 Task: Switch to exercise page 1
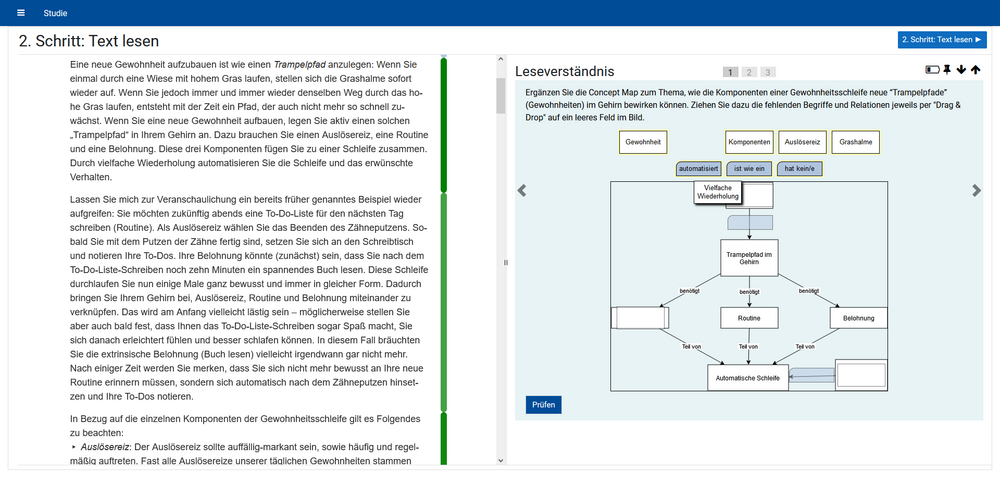pos(731,72)
